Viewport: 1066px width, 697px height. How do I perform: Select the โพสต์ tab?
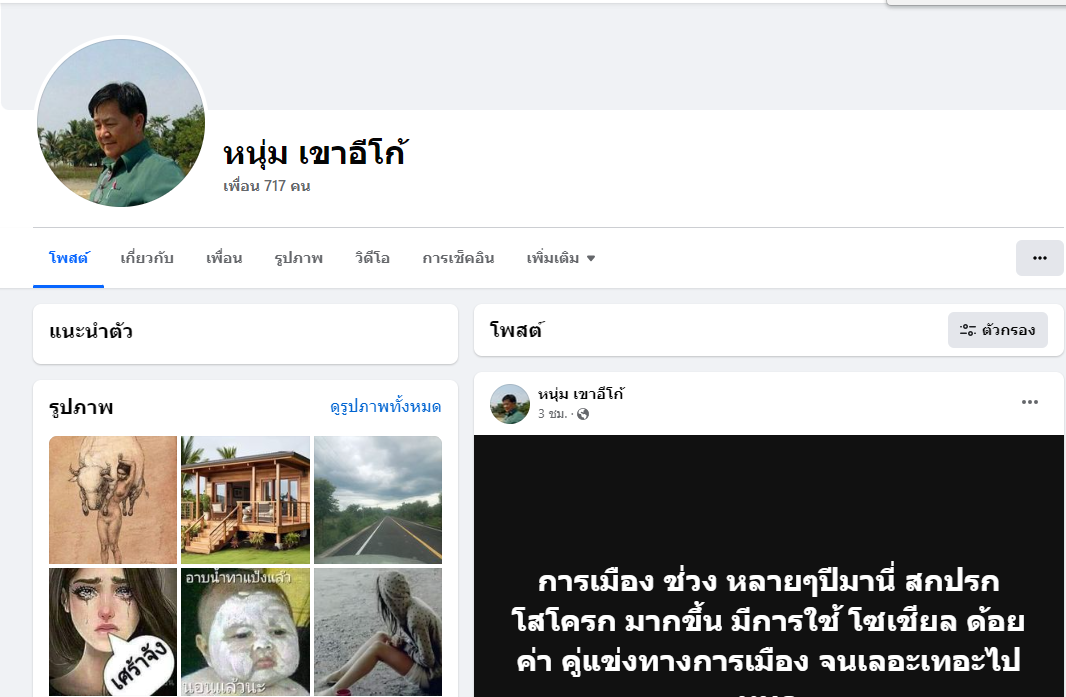(69, 258)
